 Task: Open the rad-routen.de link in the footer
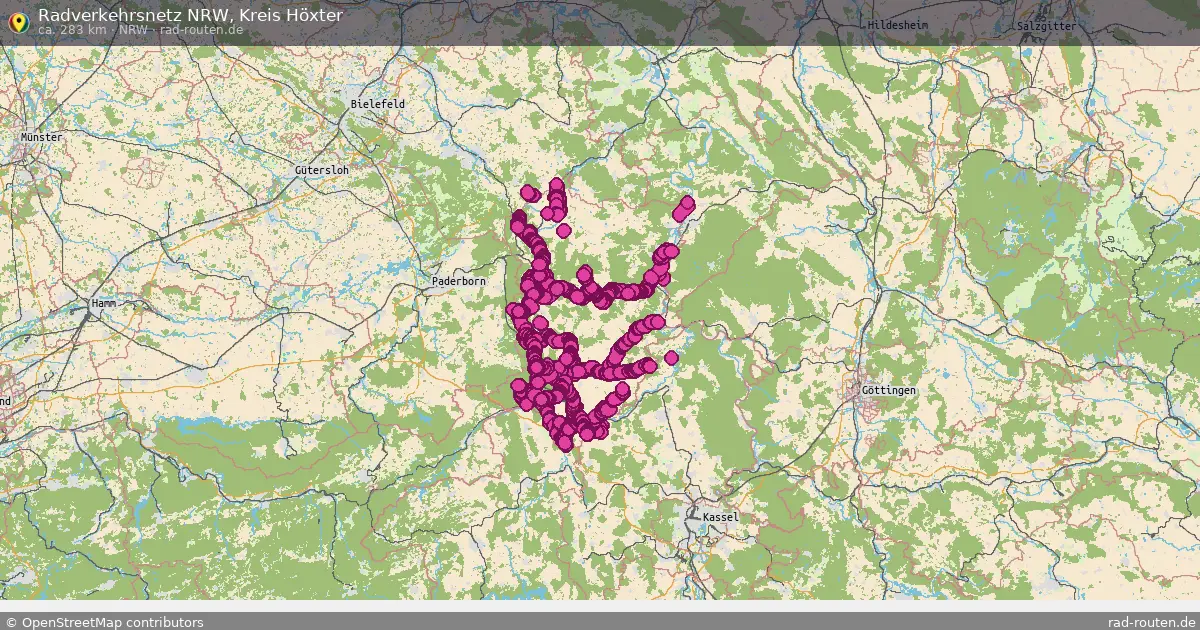[x=1152, y=622]
